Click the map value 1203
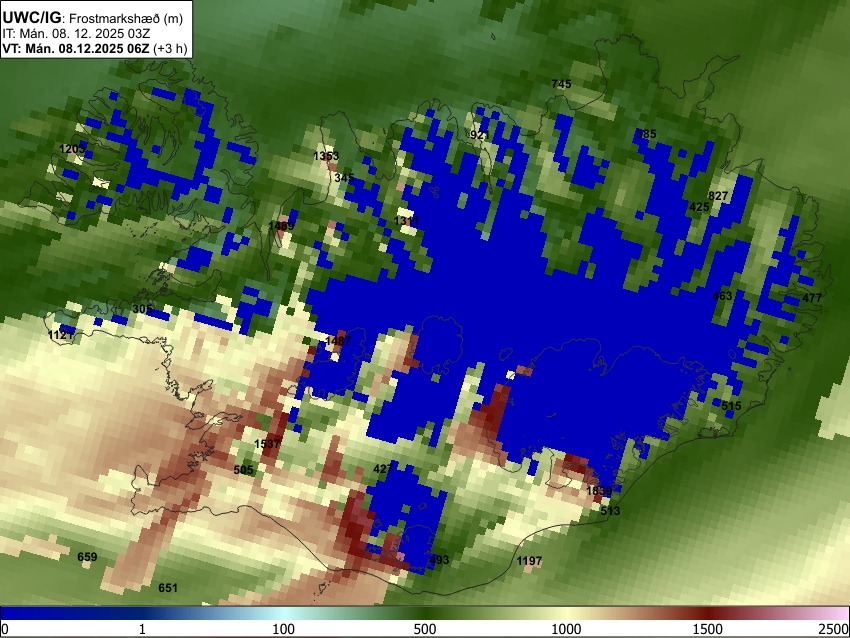 coord(72,149)
